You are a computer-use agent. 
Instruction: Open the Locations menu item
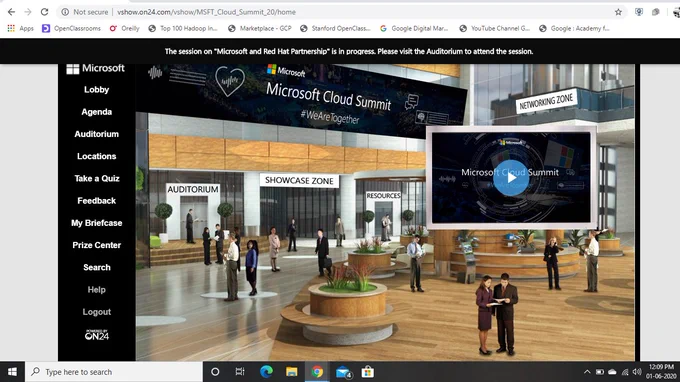click(x=96, y=156)
